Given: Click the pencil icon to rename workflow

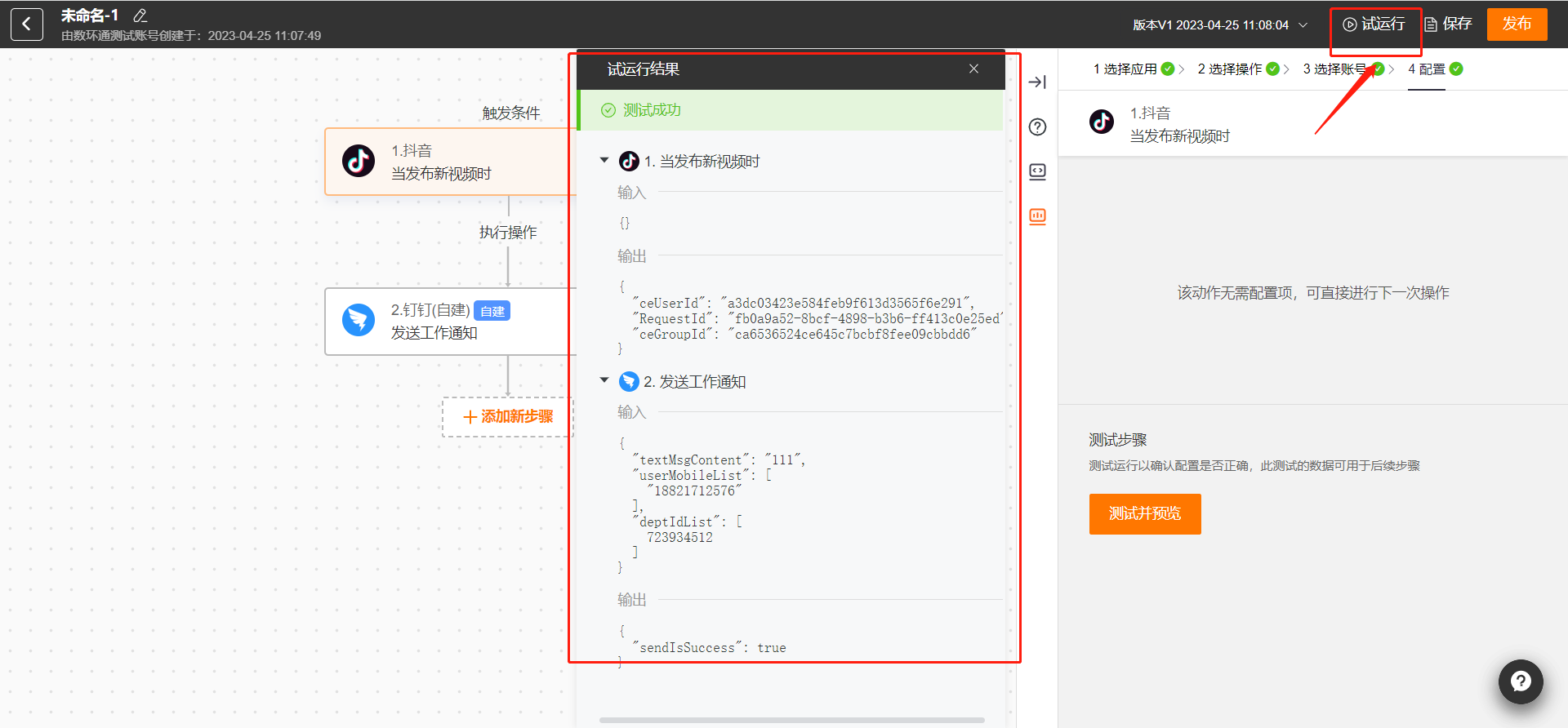Looking at the screenshot, I should click(x=140, y=16).
